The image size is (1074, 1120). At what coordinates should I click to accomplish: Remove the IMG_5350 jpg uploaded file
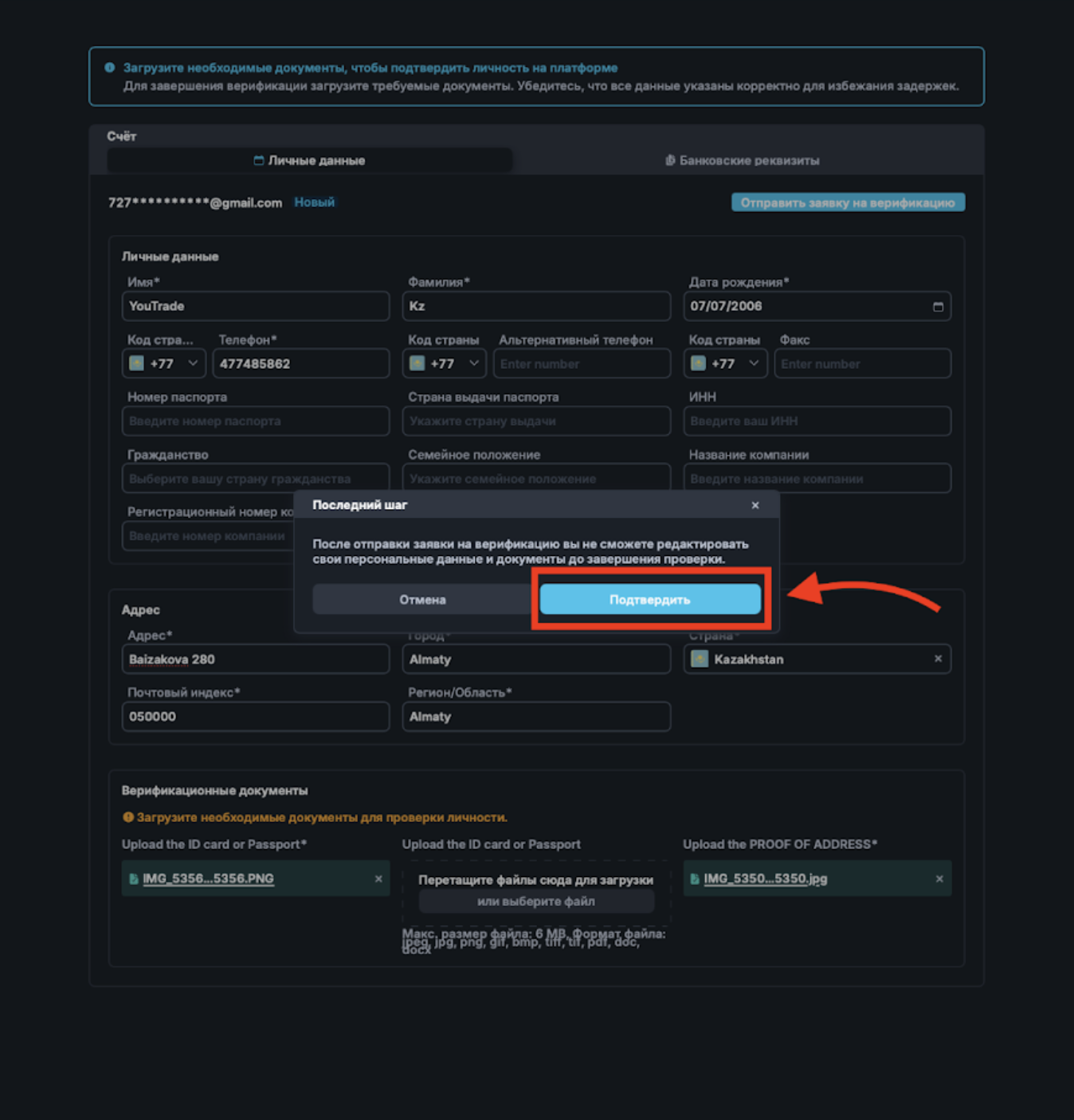coord(939,879)
